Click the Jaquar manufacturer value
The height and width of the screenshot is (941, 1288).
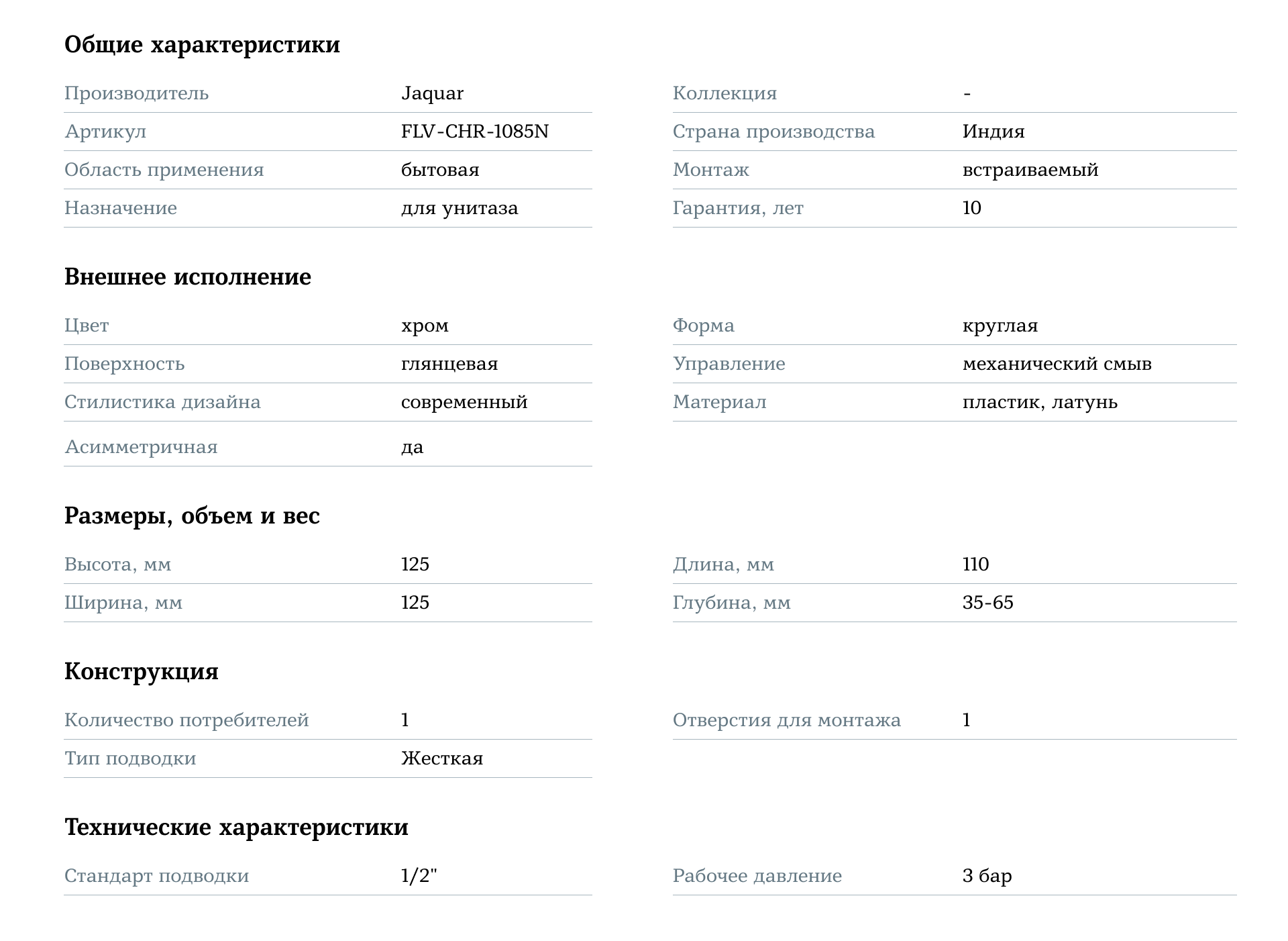[432, 94]
